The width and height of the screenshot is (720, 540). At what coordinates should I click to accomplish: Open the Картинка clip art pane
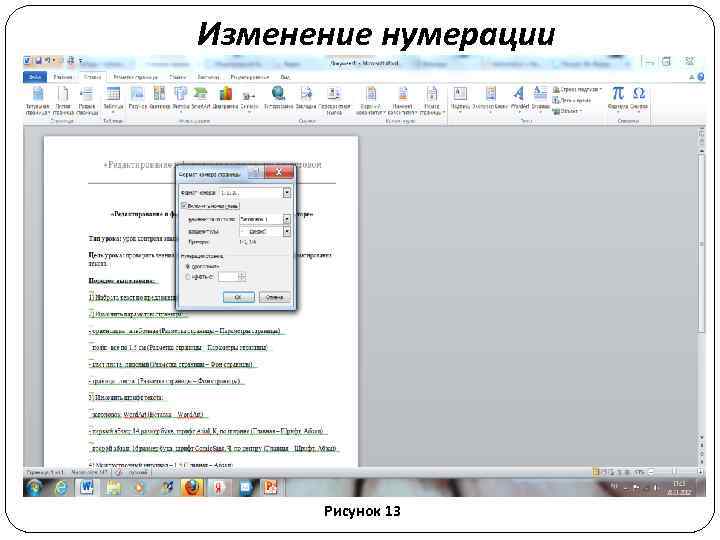point(159,98)
